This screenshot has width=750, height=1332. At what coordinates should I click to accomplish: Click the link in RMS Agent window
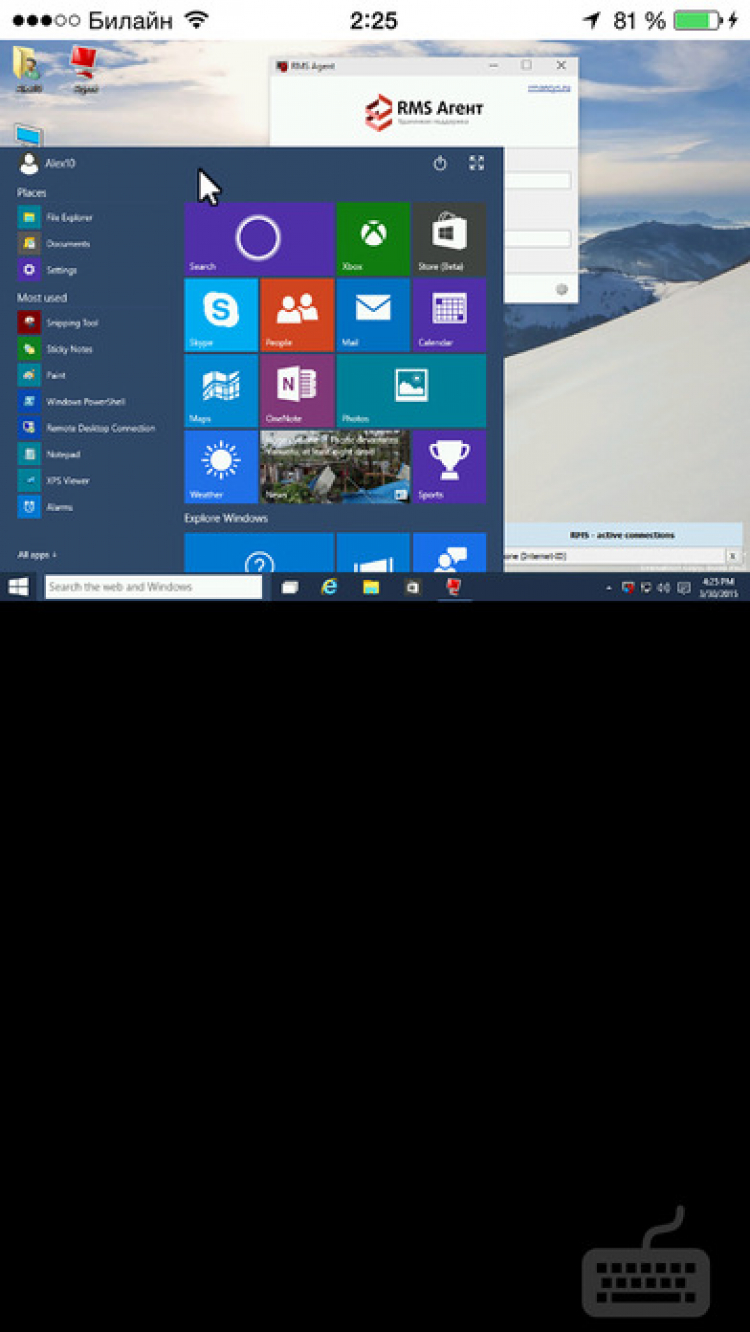pos(549,88)
